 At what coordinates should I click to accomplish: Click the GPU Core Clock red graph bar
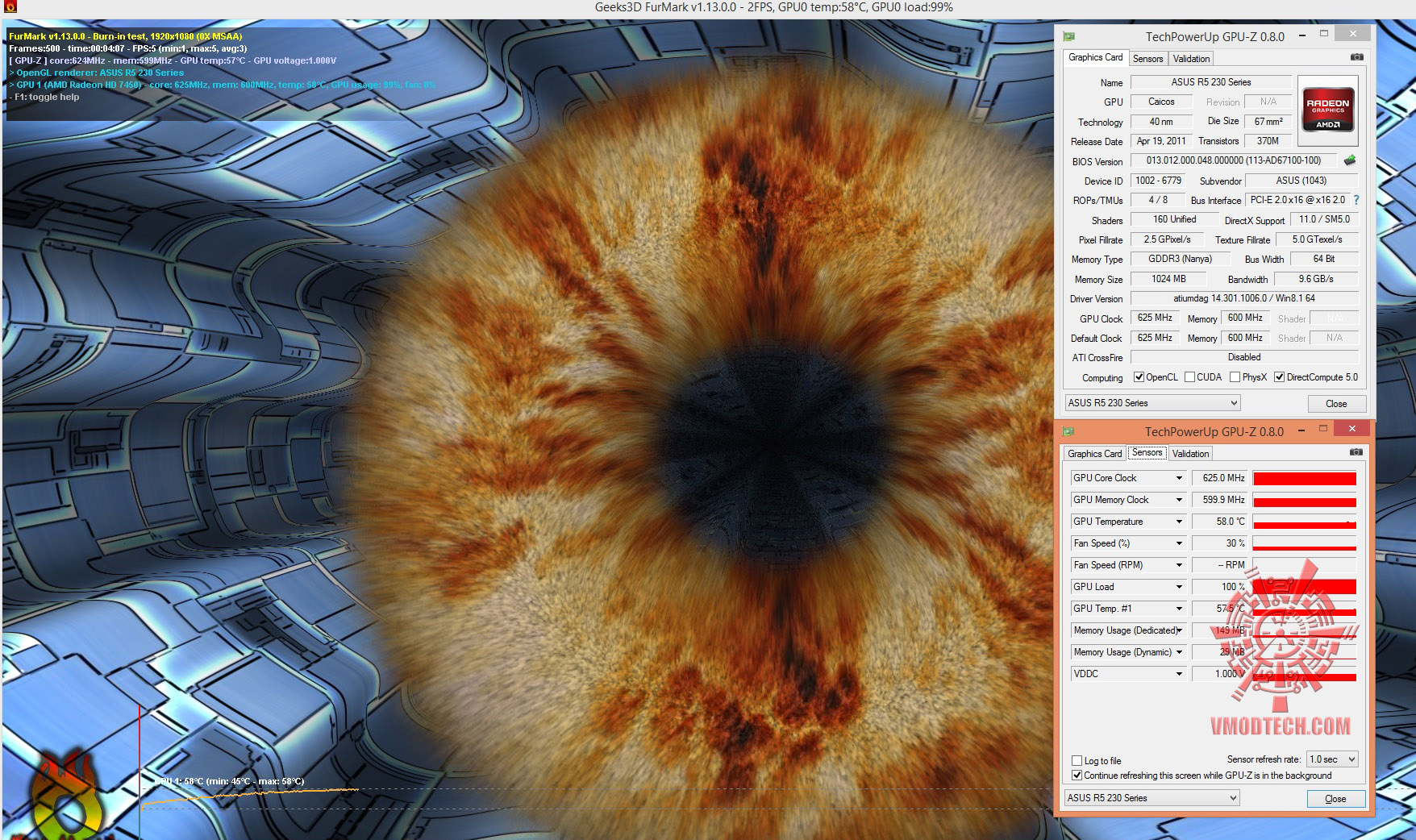point(1304,478)
